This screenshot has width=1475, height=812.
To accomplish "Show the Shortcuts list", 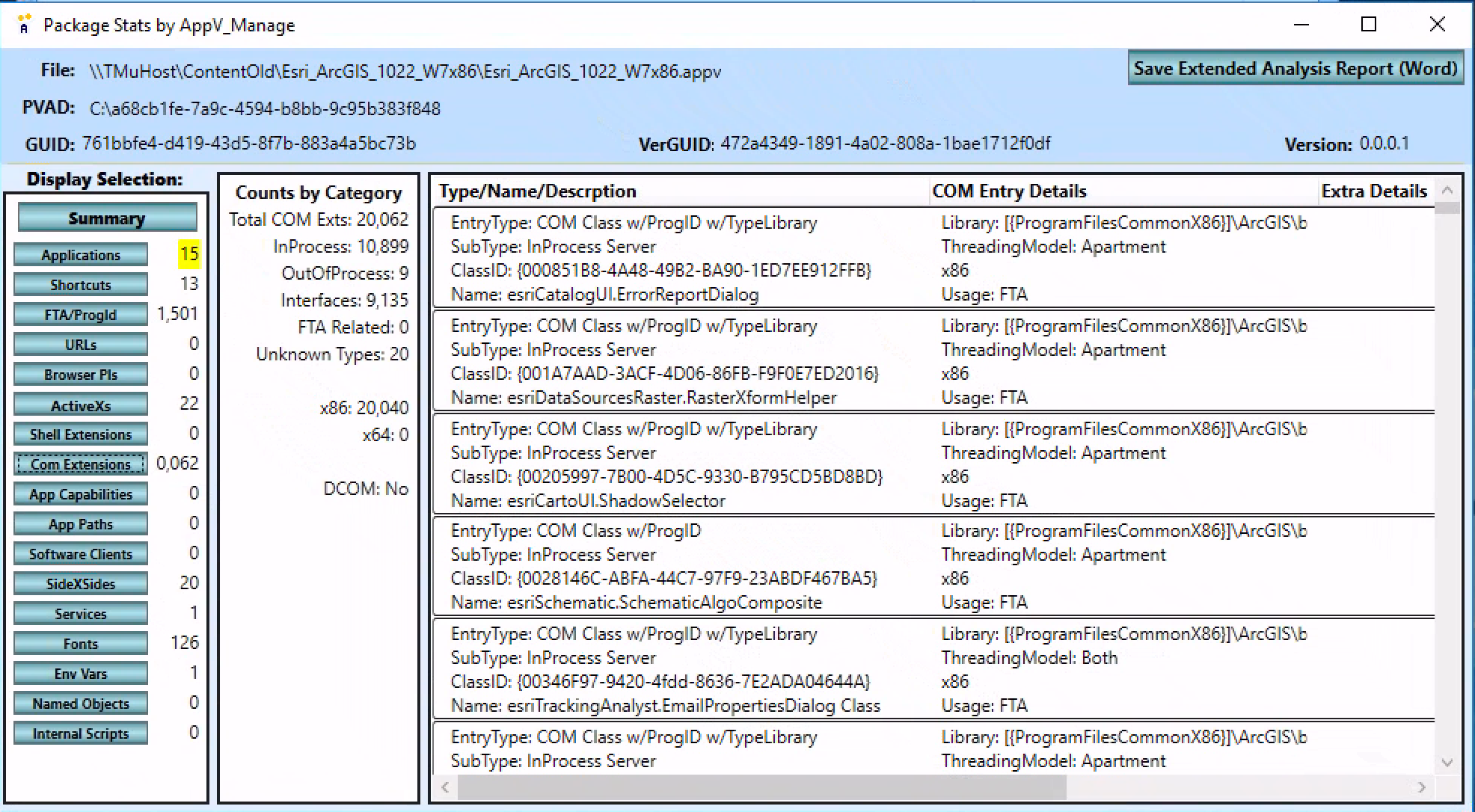I will tap(81, 285).
